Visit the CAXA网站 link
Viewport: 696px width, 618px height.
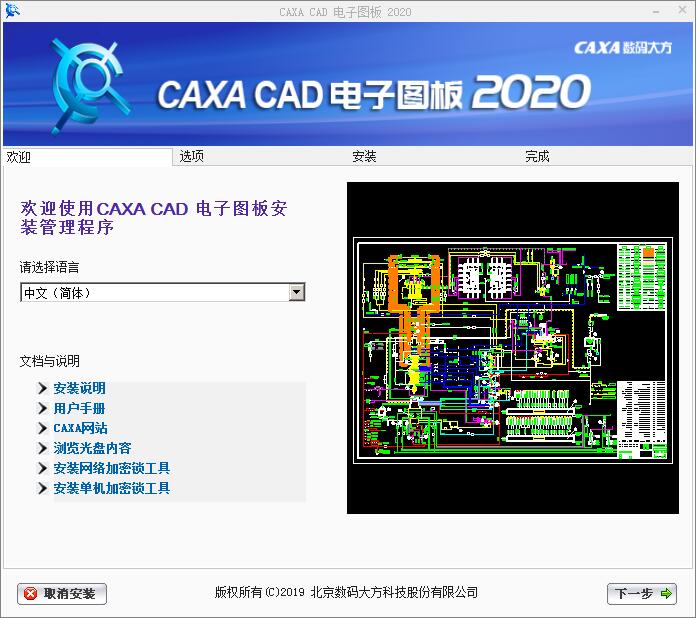[80, 428]
